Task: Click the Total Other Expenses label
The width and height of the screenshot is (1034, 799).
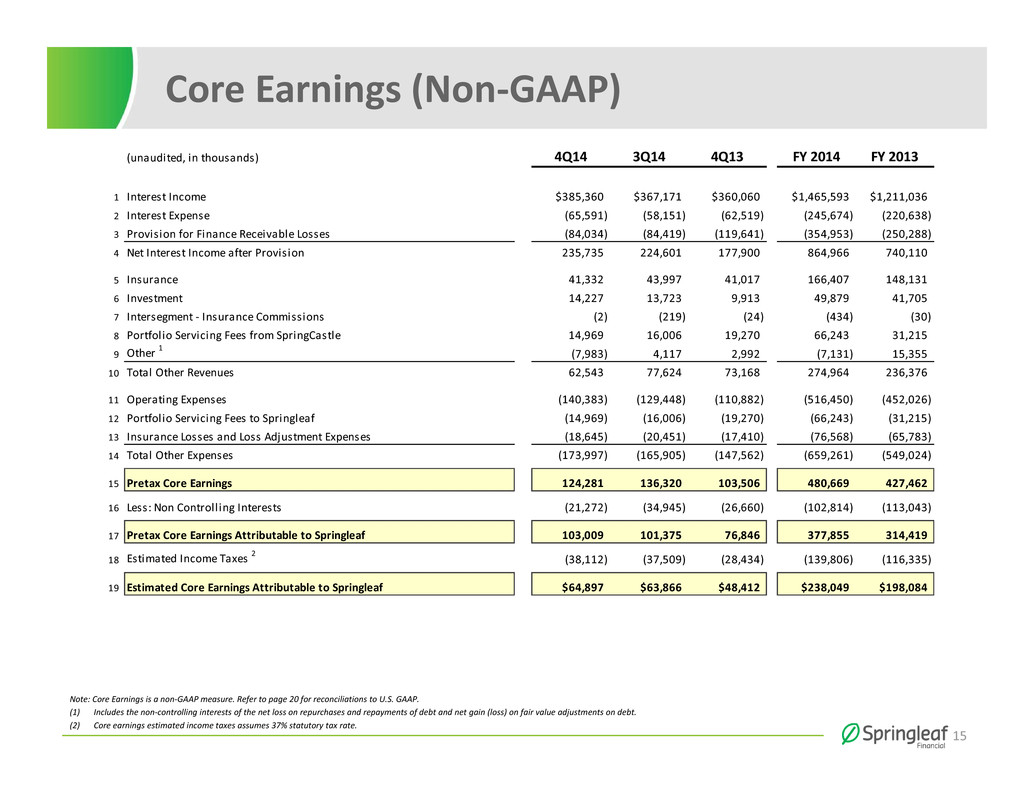Action: point(180,455)
